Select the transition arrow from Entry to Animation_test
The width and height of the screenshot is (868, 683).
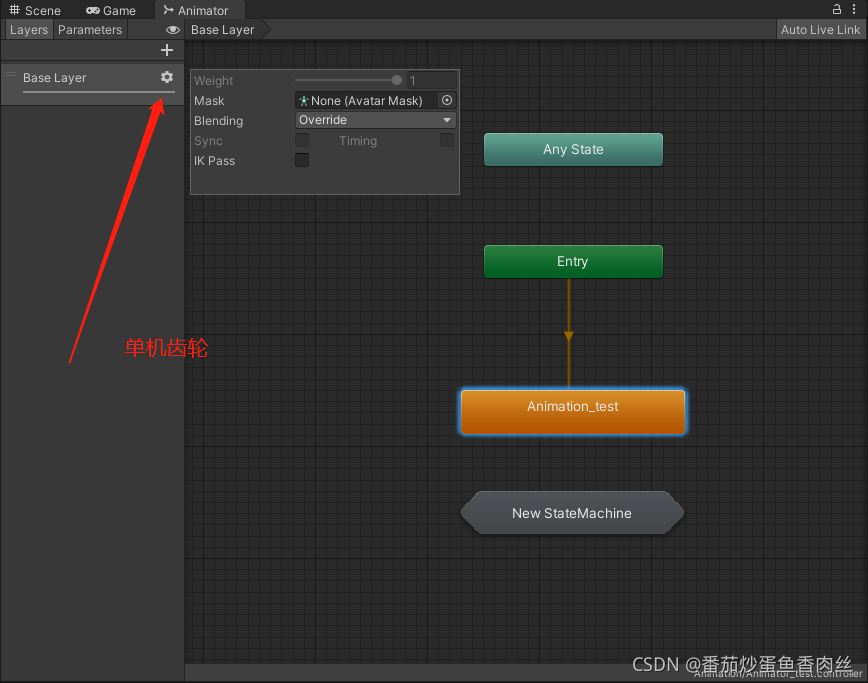569,334
